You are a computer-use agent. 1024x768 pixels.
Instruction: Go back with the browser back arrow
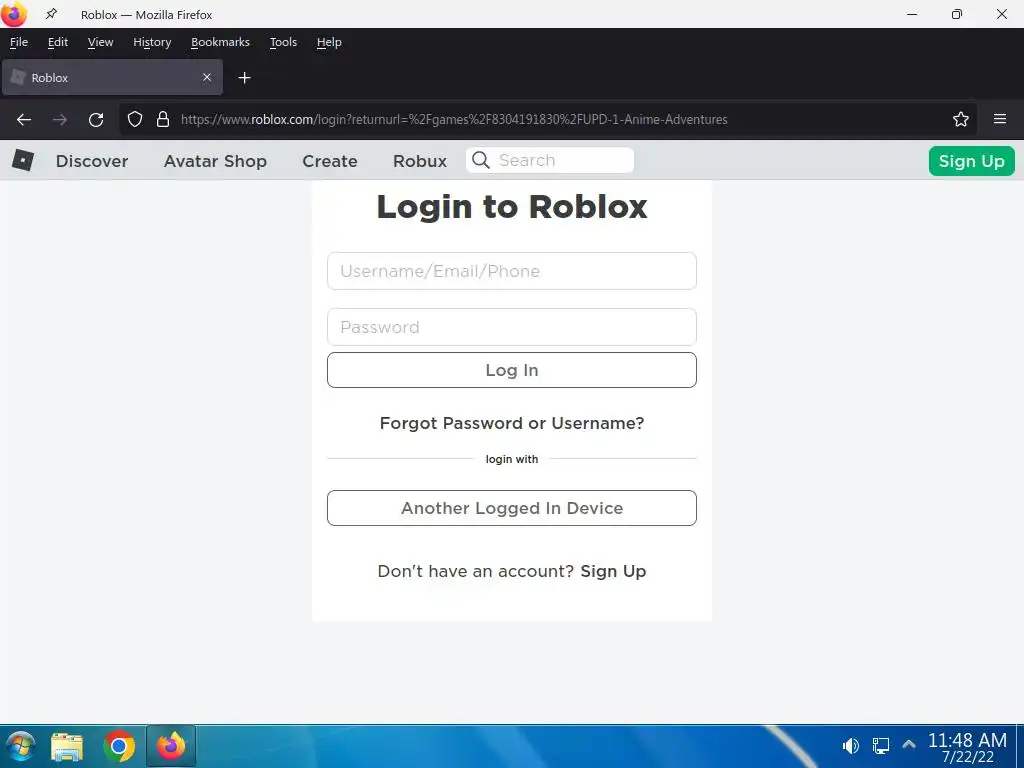click(x=24, y=120)
